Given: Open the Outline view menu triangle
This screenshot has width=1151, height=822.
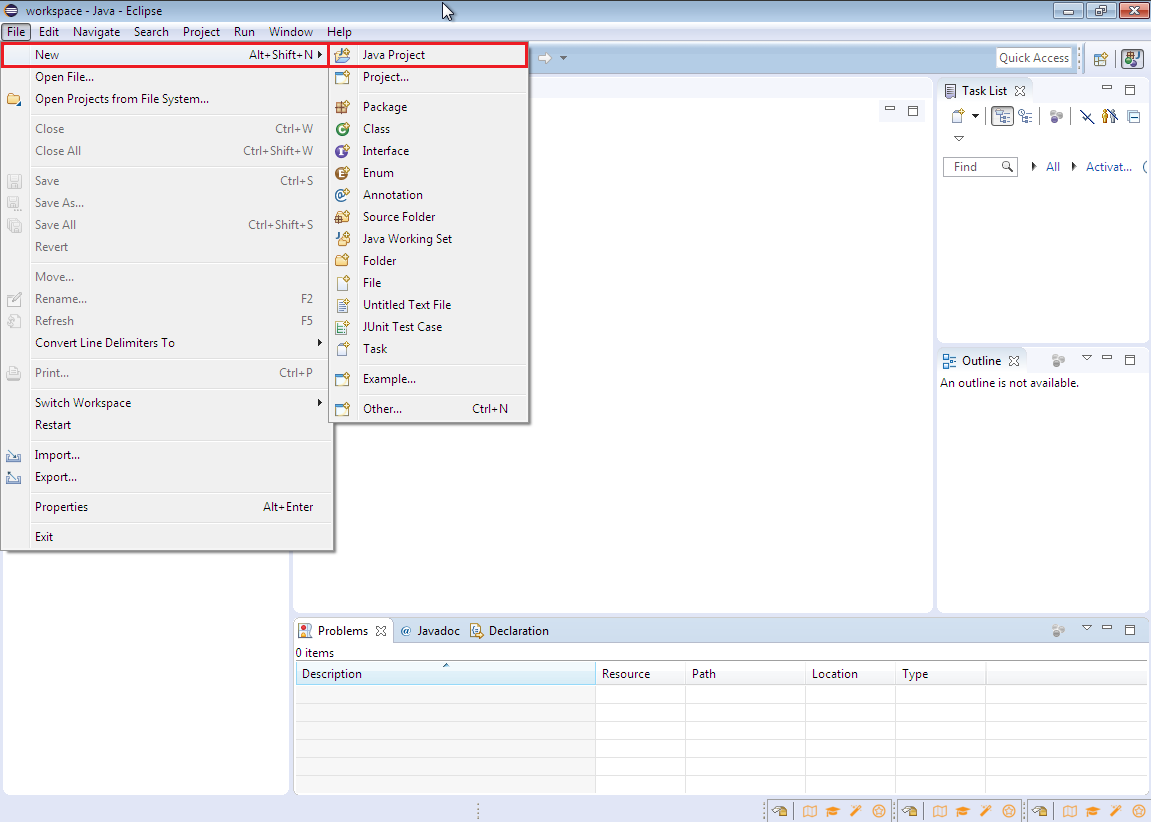Looking at the screenshot, I should click(x=1086, y=358).
